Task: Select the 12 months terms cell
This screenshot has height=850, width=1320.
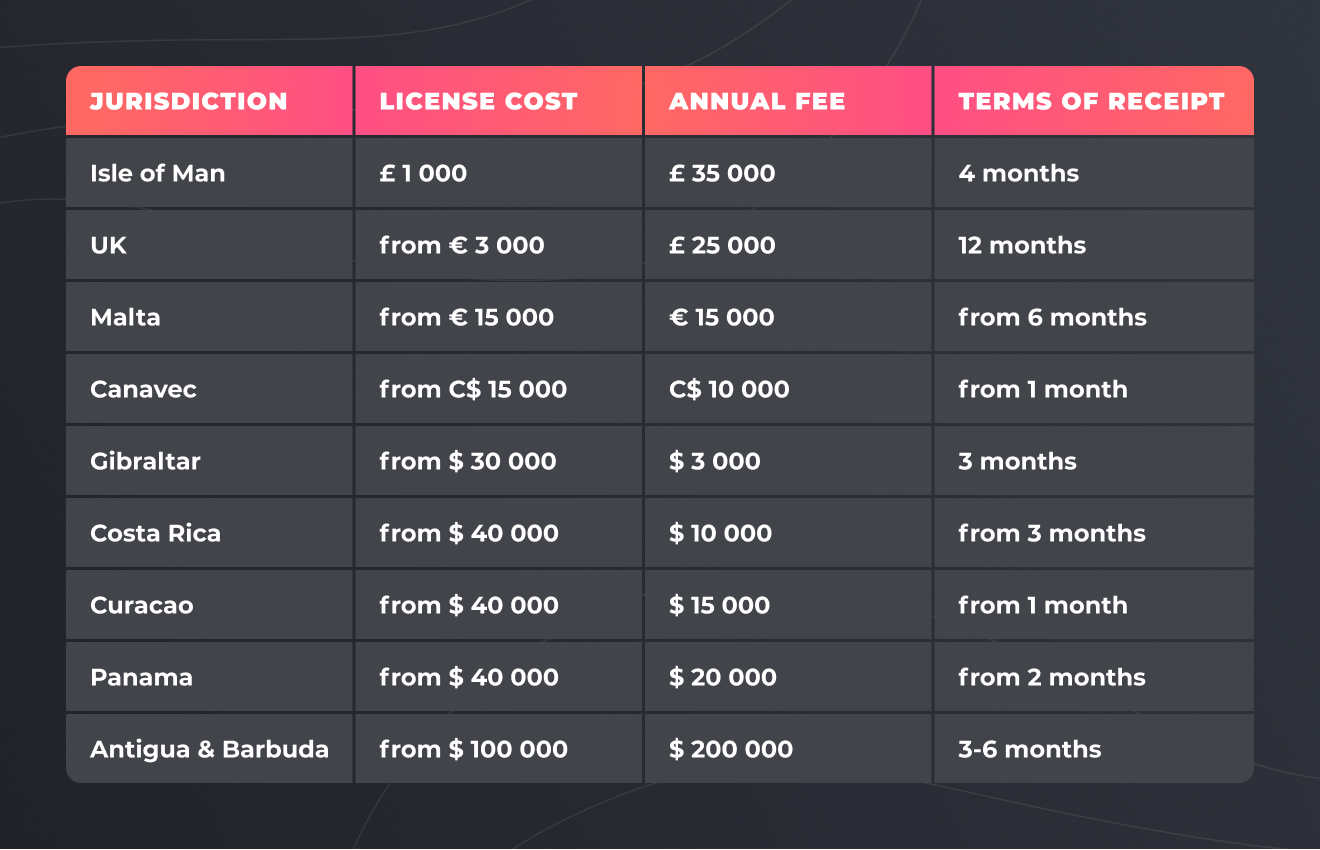Action: [1094, 245]
